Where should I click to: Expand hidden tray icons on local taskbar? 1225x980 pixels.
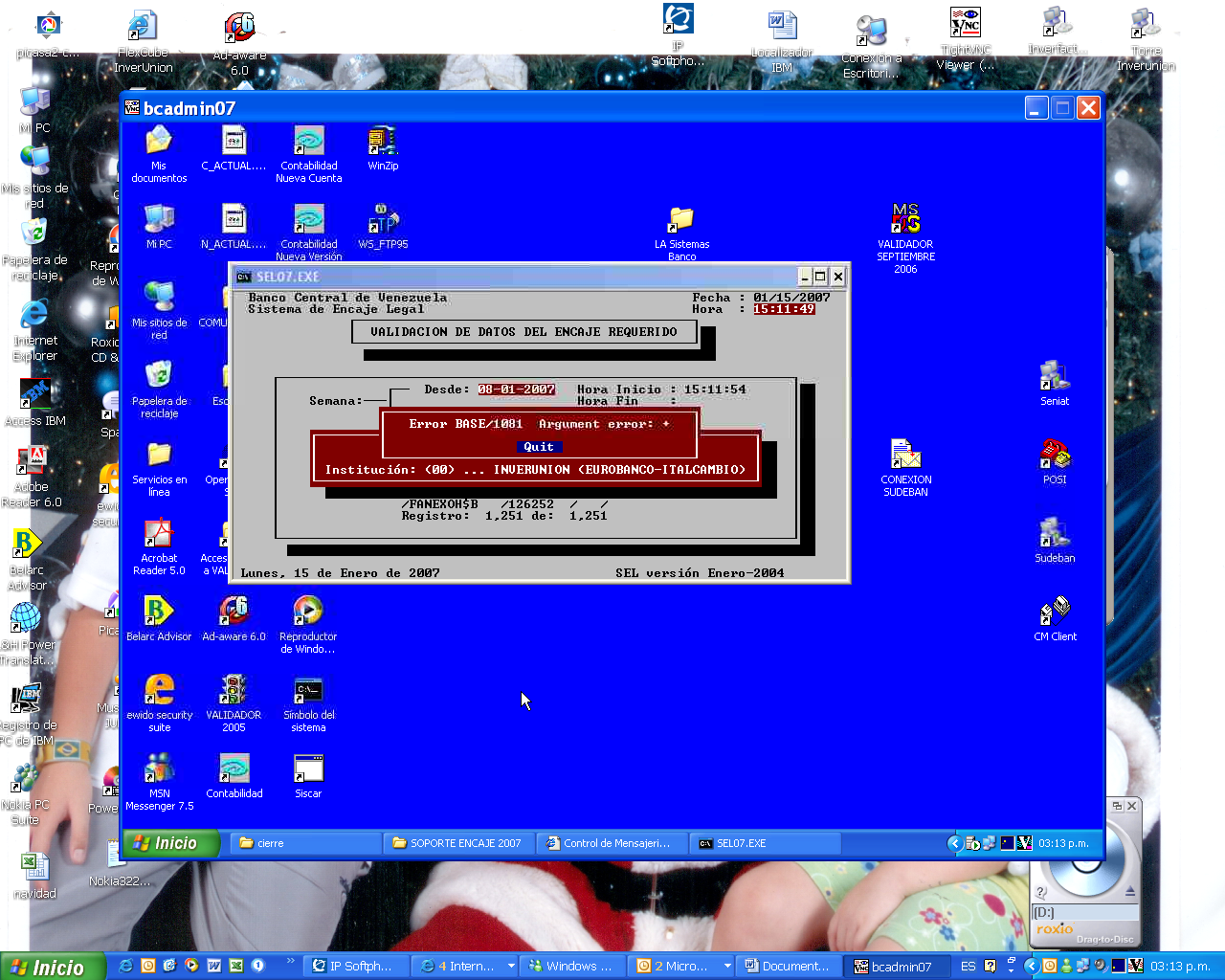1031,967
